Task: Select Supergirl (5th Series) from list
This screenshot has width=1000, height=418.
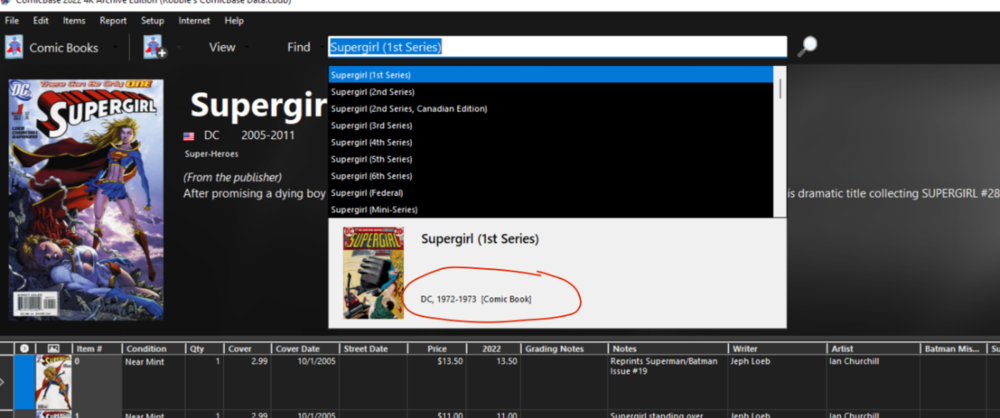Action: tap(550, 159)
